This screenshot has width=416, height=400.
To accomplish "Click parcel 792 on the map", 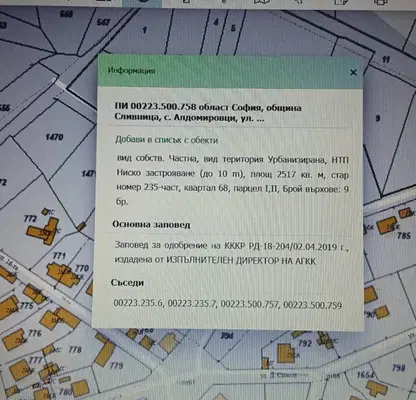I will tap(305, 343).
